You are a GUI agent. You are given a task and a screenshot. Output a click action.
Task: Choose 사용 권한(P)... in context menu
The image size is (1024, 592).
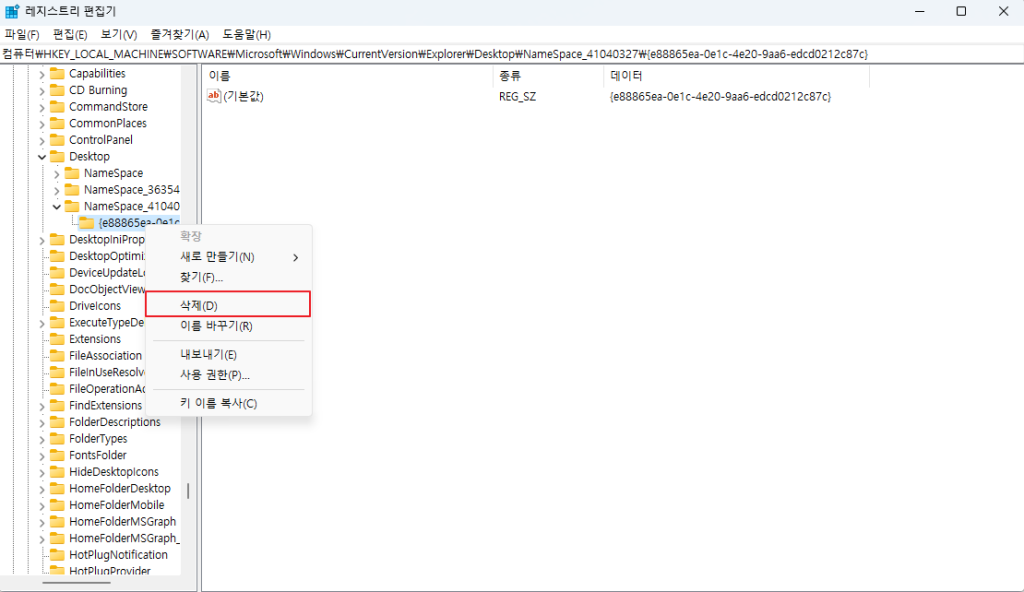pos(228,374)
